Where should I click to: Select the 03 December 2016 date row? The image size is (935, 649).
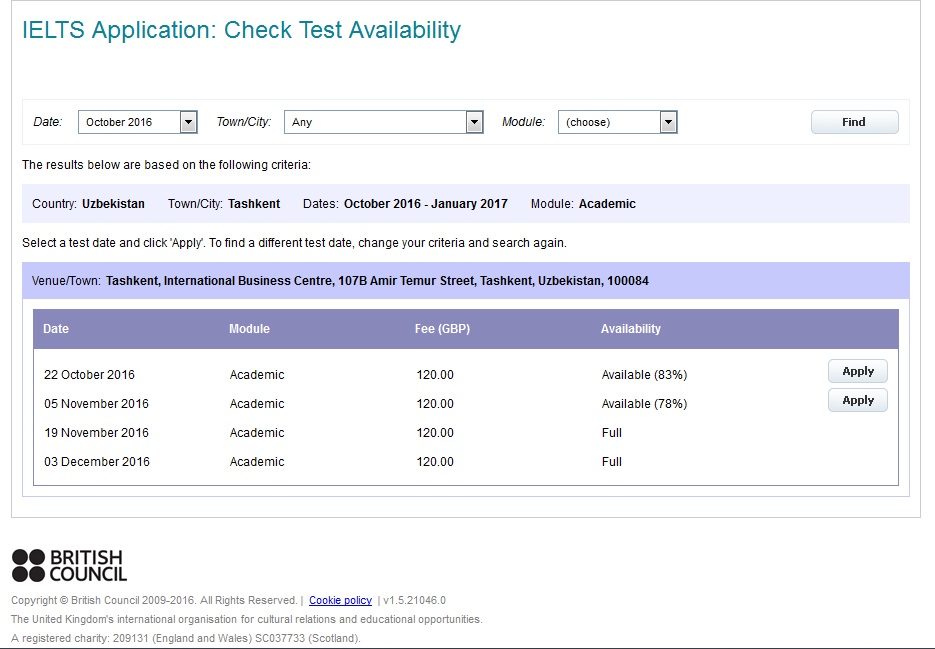pos(96,462)
